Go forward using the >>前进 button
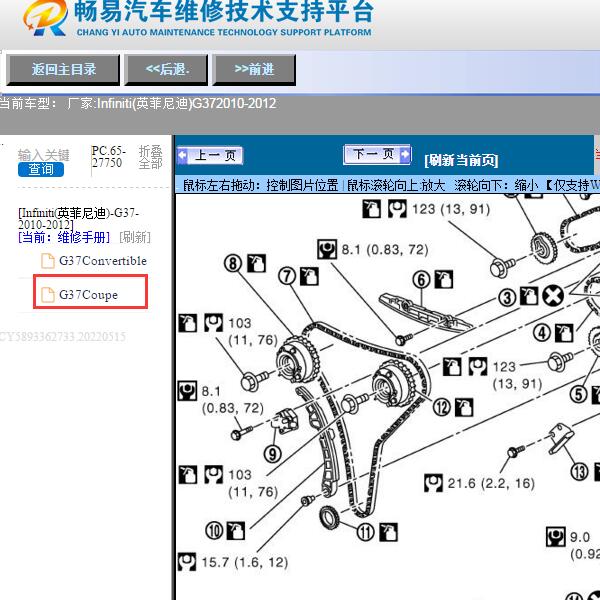 point(254,70)
